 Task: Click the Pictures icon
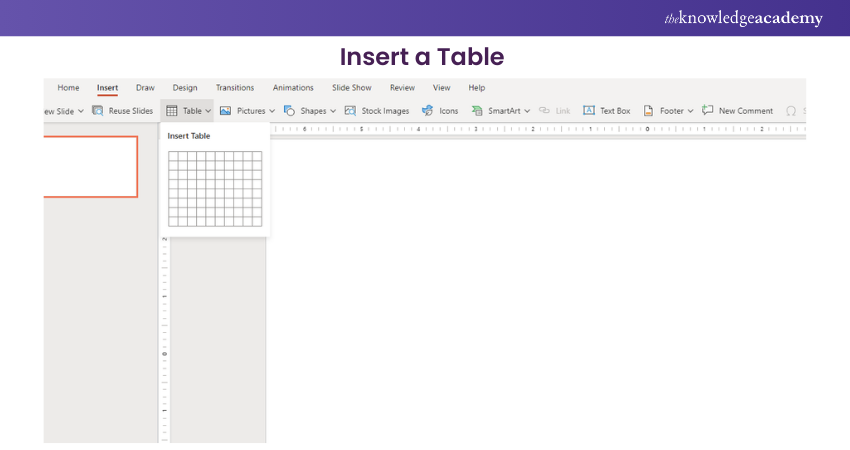click(x=226, y=111)
